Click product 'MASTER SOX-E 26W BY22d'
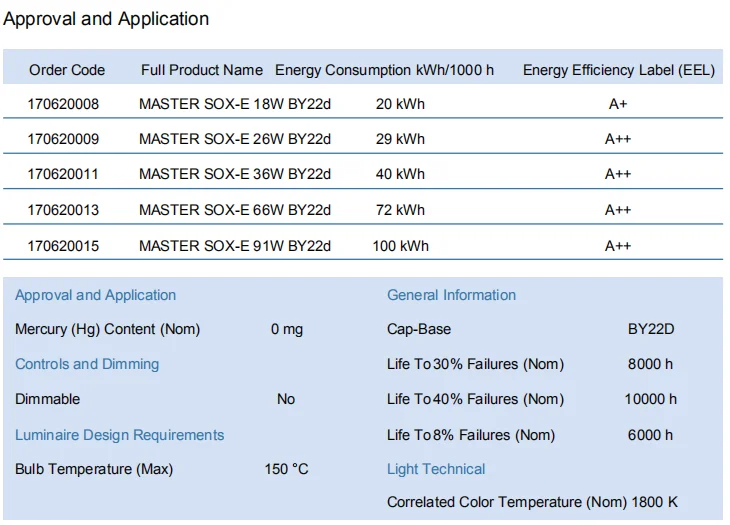 [x=235, y=139]
